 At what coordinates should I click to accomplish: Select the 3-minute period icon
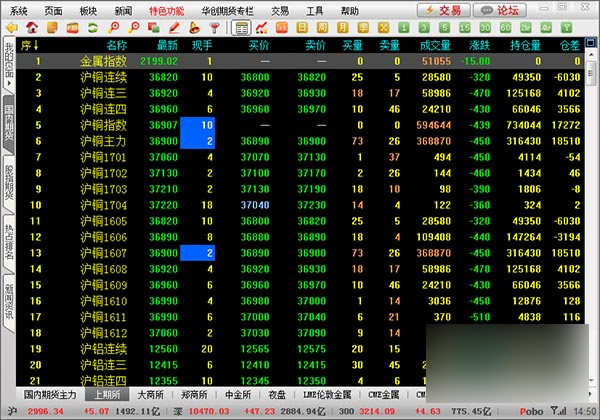(424, 28)
